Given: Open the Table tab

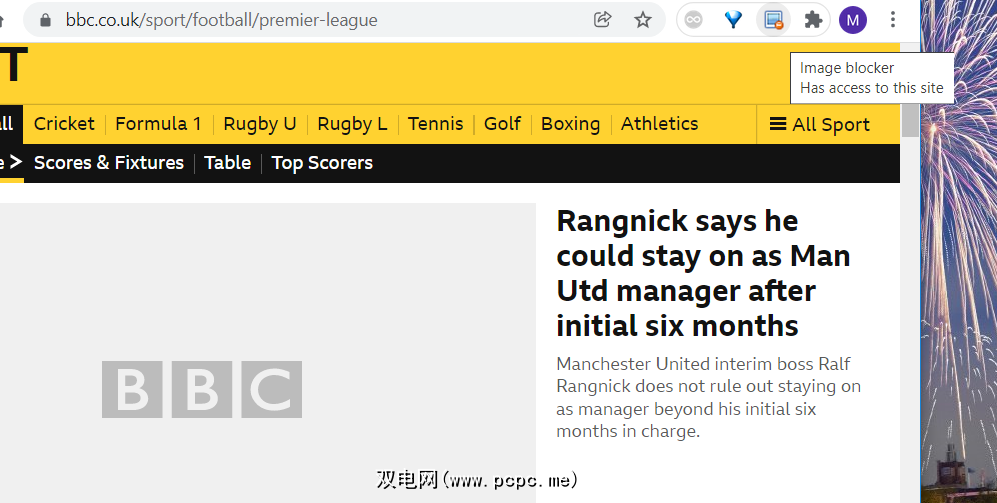Looking at the screenshot, I should (228, 163).
